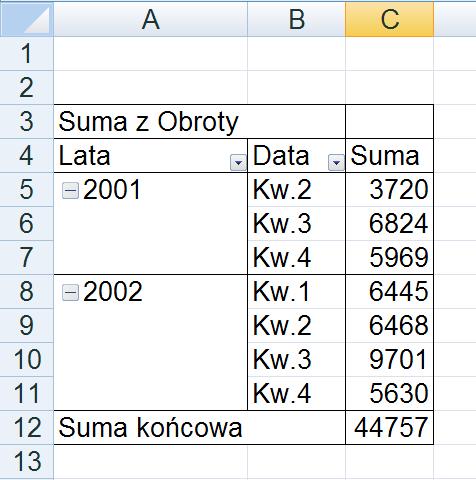
Task: Click the 'Suma' column header cell
Action: (x=390, y=156)
